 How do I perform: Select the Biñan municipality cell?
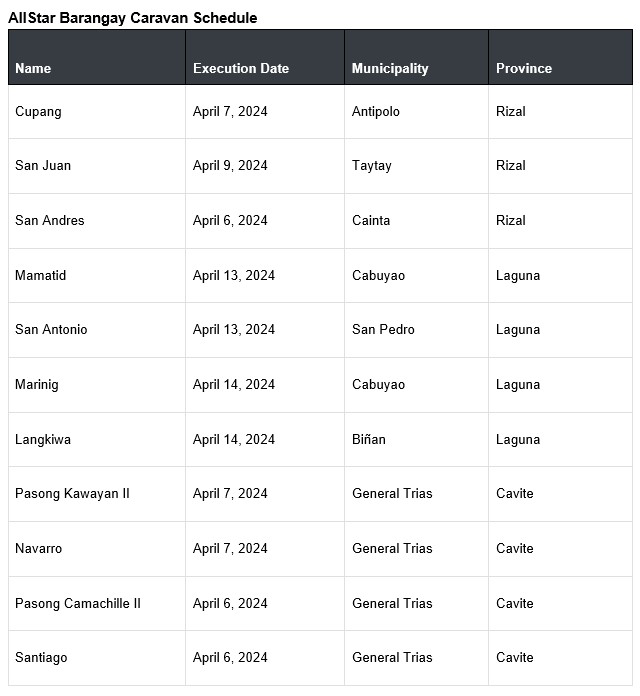pyautogui.click(x=369, y=439)
